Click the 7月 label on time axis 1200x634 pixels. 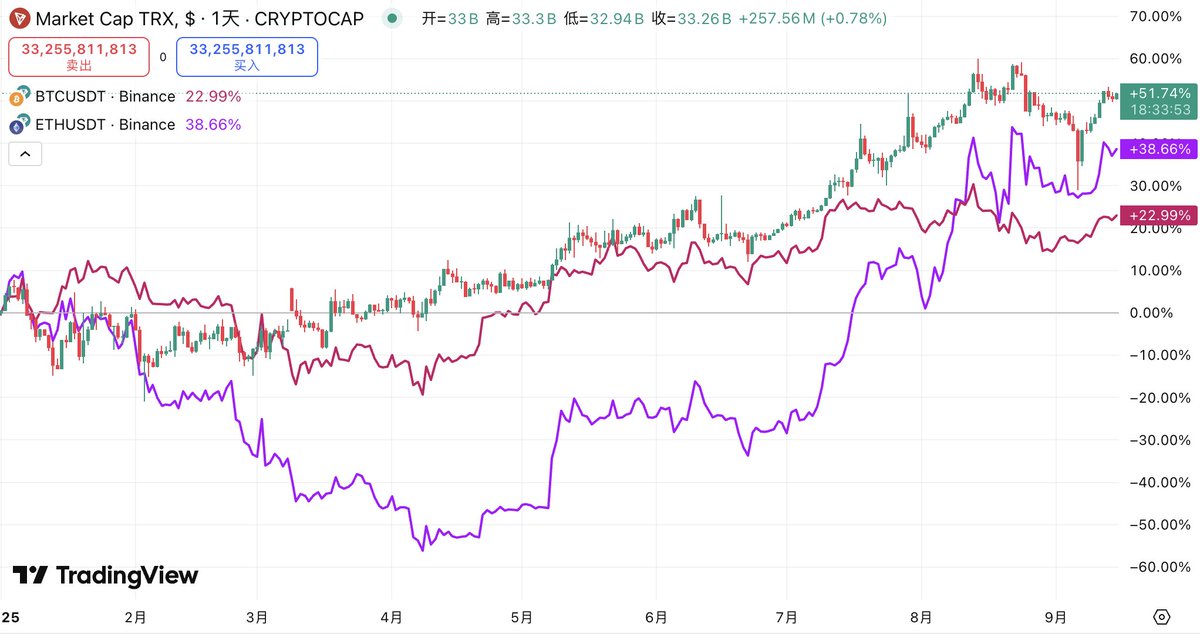786,617
